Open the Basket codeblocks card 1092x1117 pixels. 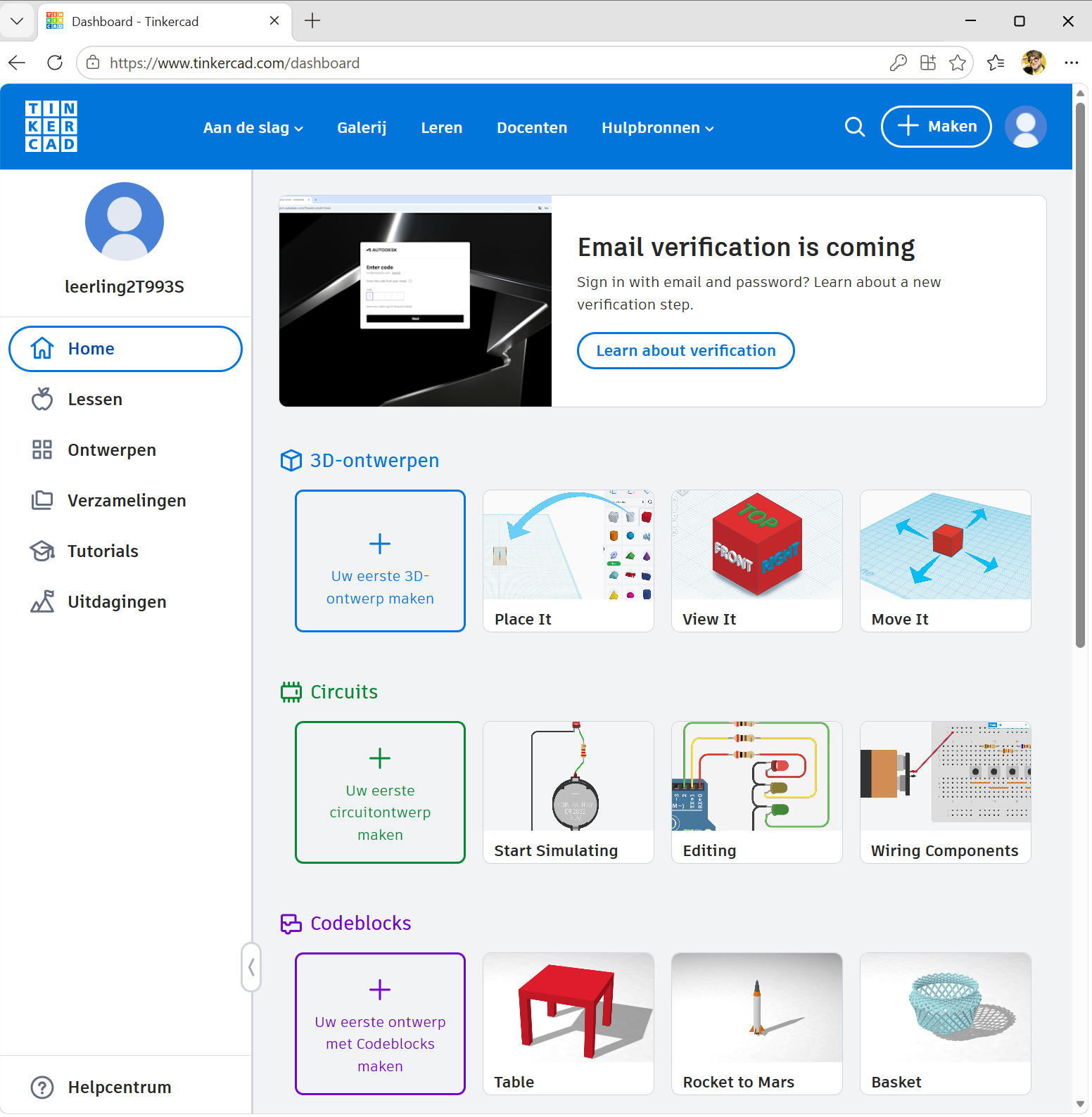tap(946, 1023)
